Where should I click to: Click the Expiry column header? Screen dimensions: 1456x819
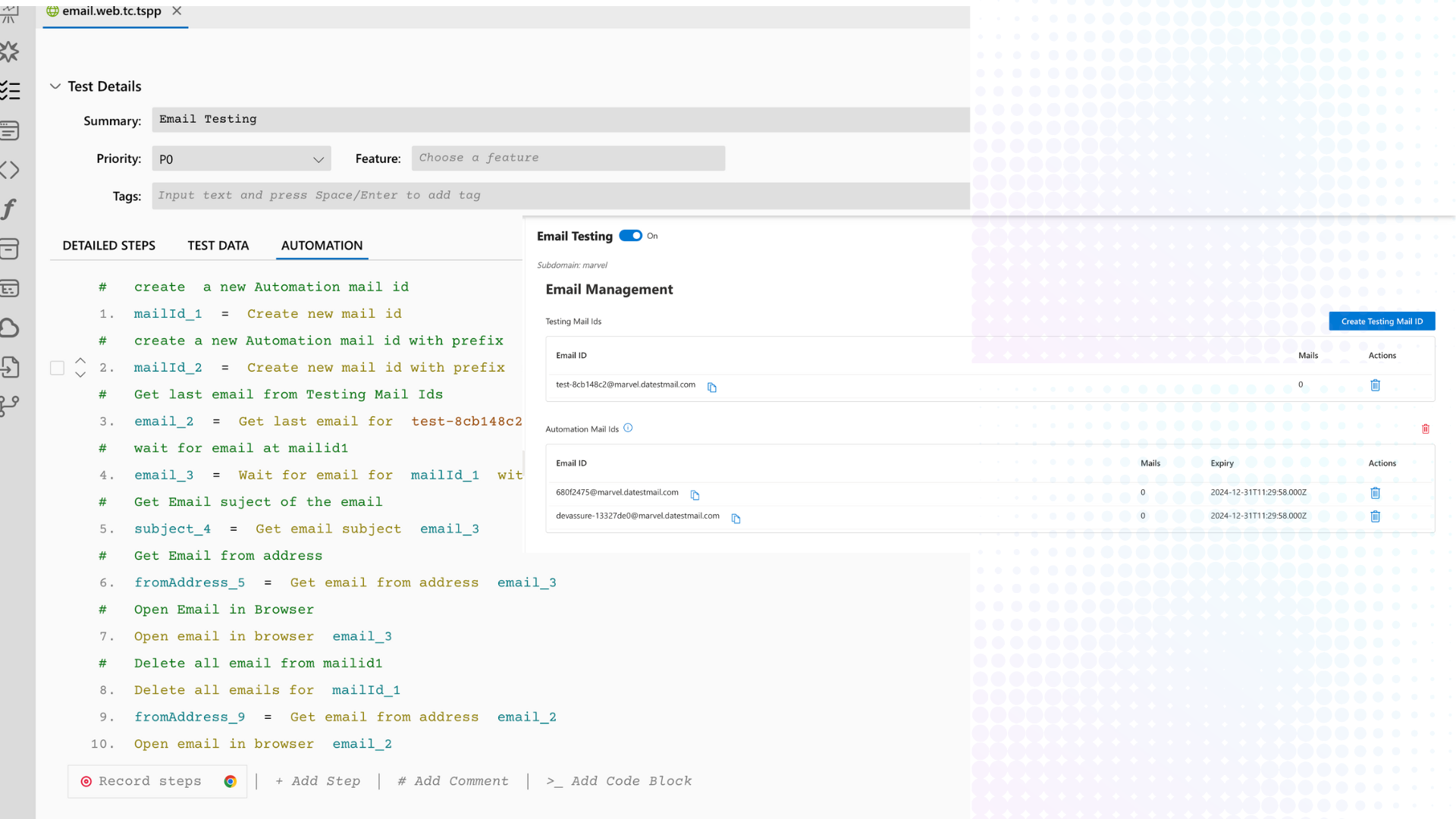[1222, 463]
